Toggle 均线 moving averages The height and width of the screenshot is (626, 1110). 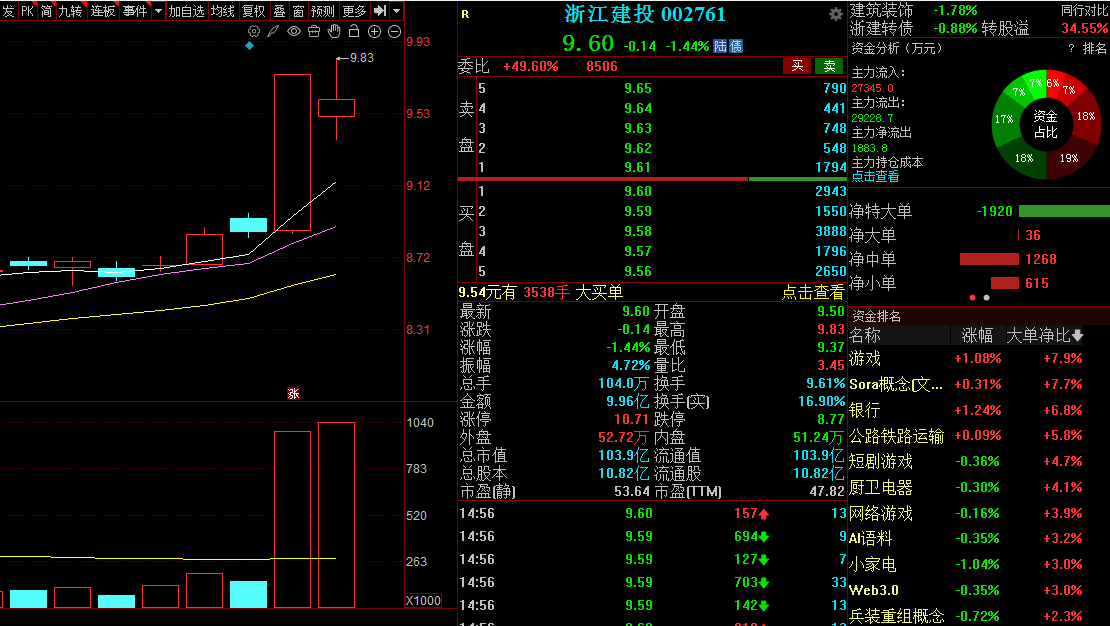[x=223, y=11]
